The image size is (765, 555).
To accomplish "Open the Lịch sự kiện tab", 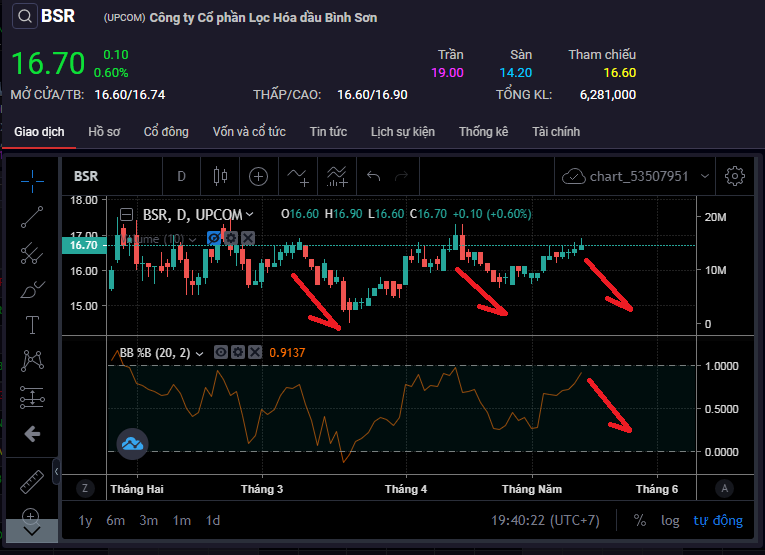I will [x=403, y=132].
